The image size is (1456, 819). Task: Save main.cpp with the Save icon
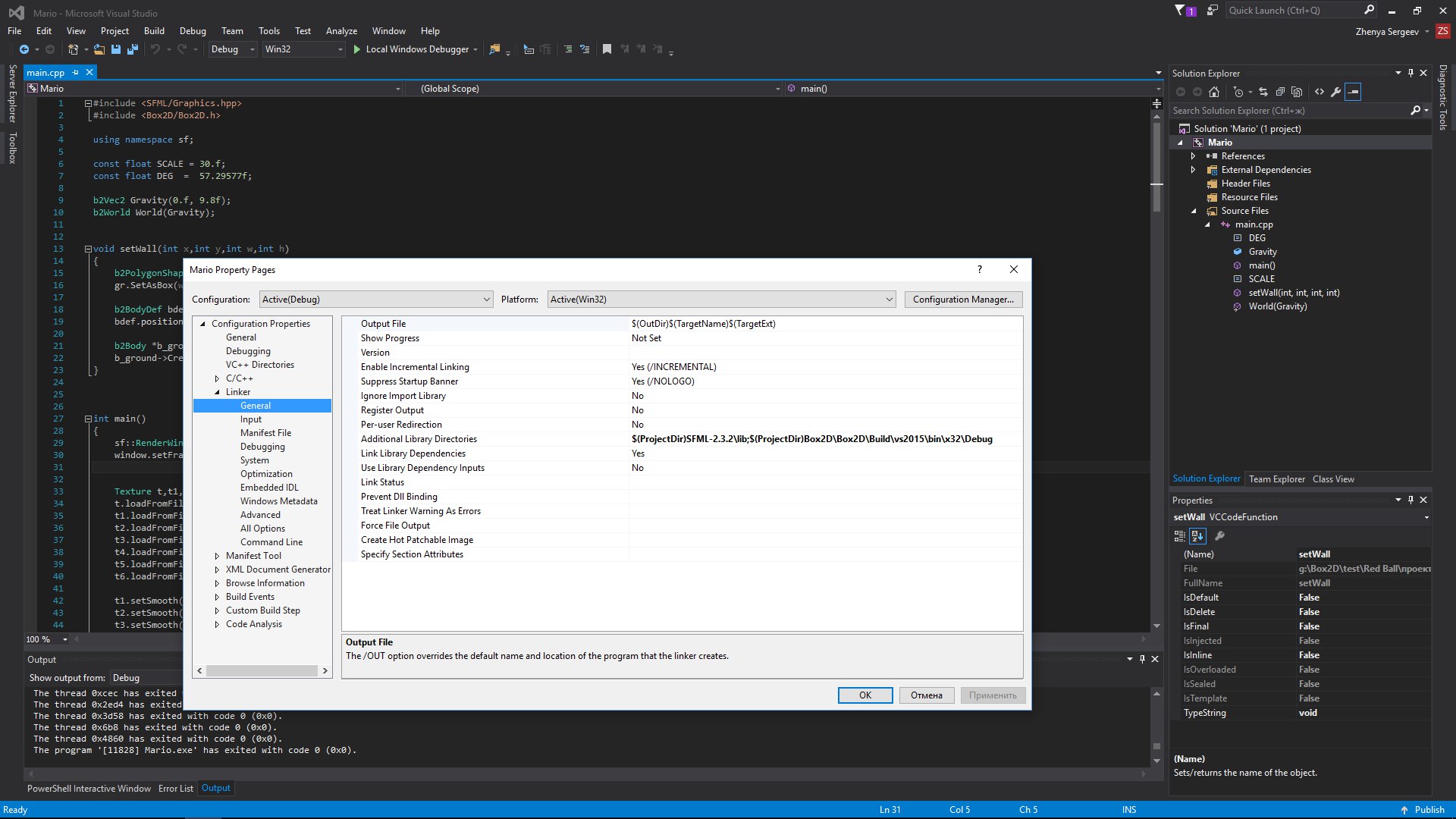116,49
